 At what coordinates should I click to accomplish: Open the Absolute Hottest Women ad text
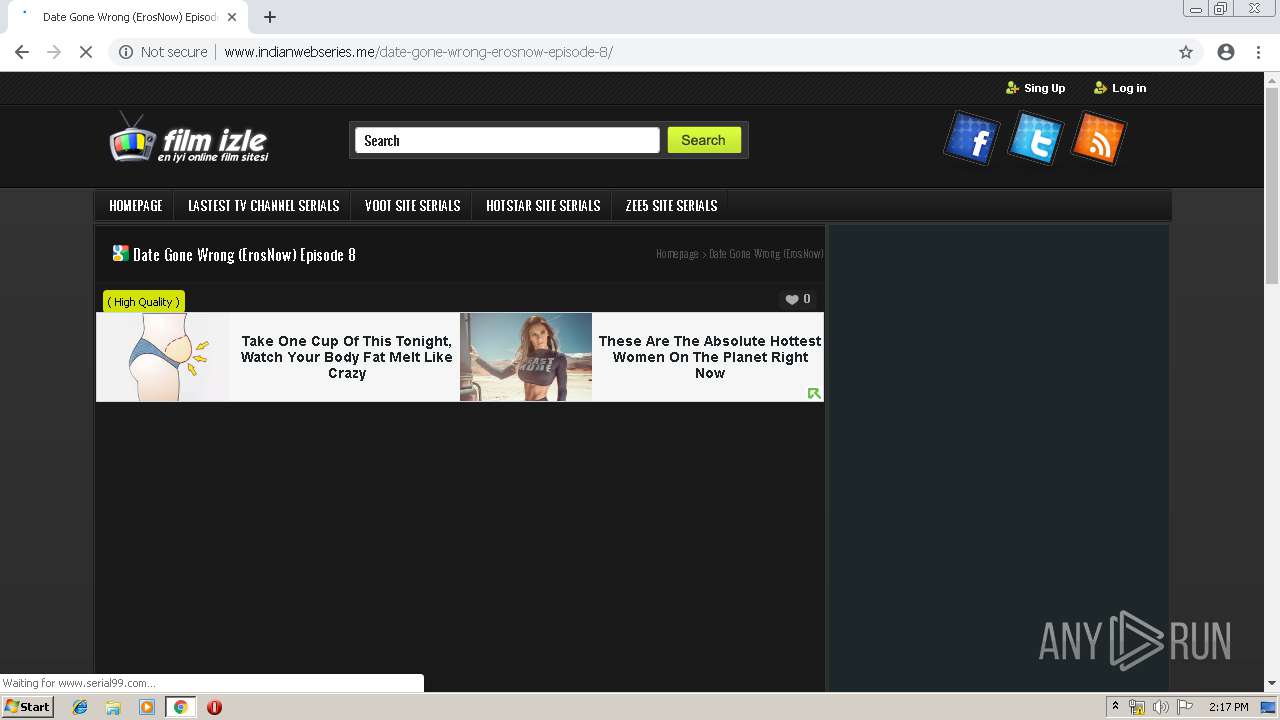pyautogui.click(x=710, y=357)
